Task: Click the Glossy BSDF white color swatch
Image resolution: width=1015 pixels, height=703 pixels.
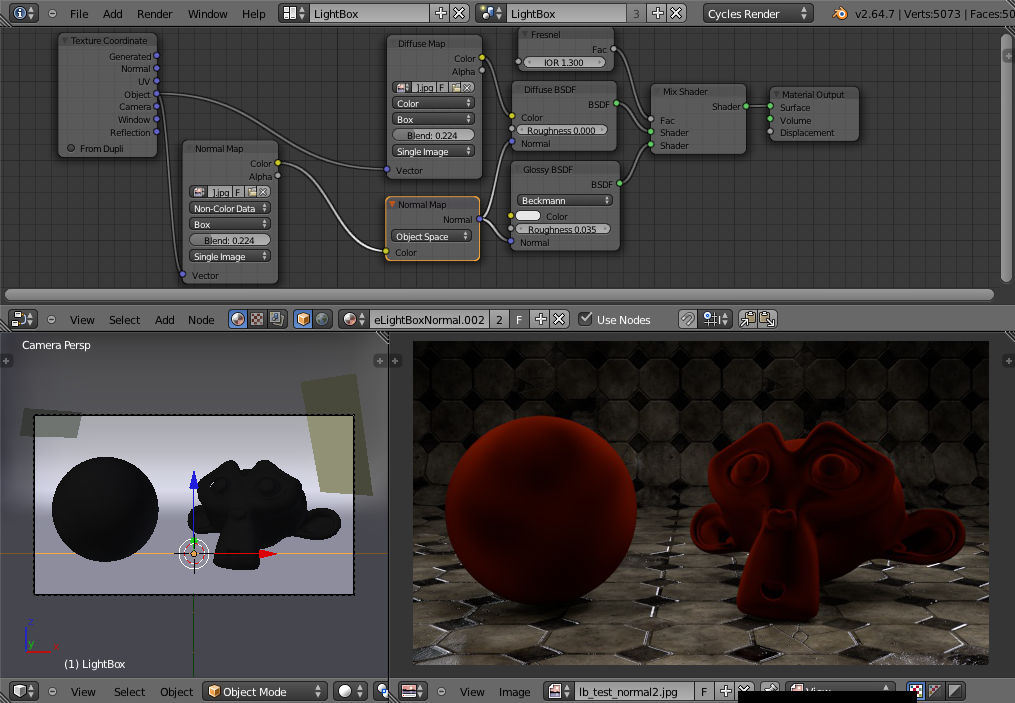Action: 528,216
